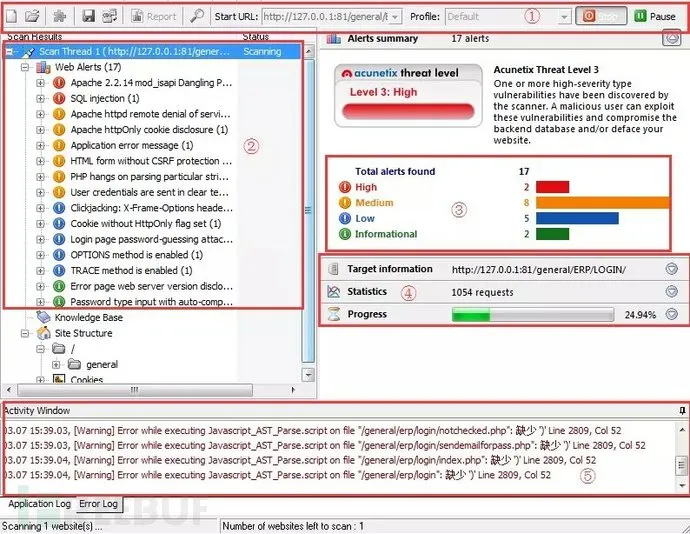Switch to the Application Log tab
The height and width of the screenshot is (534, 690).
[x=40, y=504]
